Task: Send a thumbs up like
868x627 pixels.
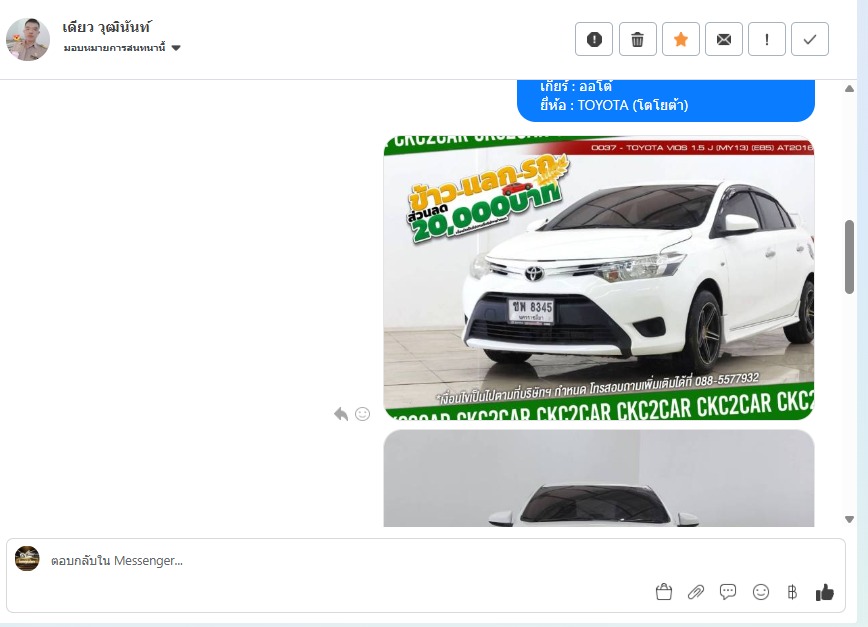Action: click(824, 592)
